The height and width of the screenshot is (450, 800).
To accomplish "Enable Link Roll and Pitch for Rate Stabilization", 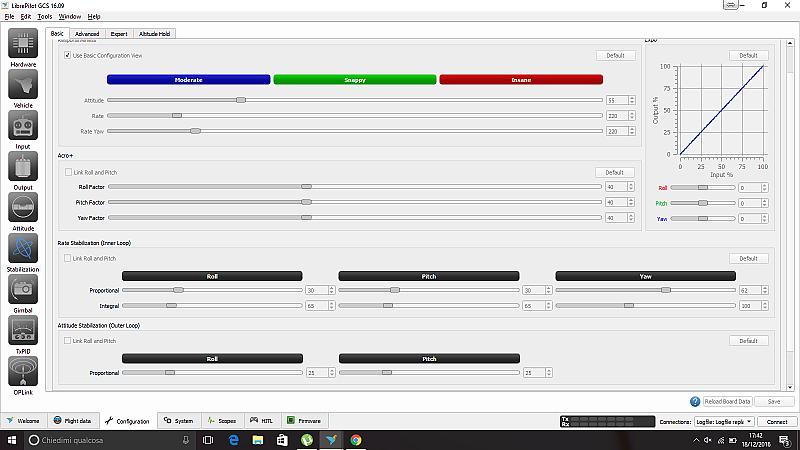I will tap(68, 258).
